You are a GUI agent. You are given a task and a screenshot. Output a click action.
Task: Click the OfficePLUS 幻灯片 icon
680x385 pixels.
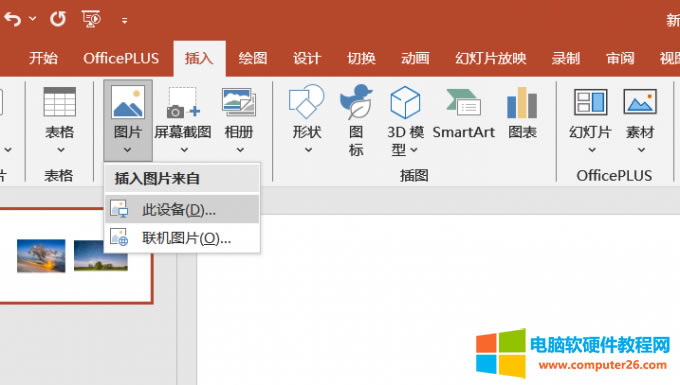click(590, 102)
